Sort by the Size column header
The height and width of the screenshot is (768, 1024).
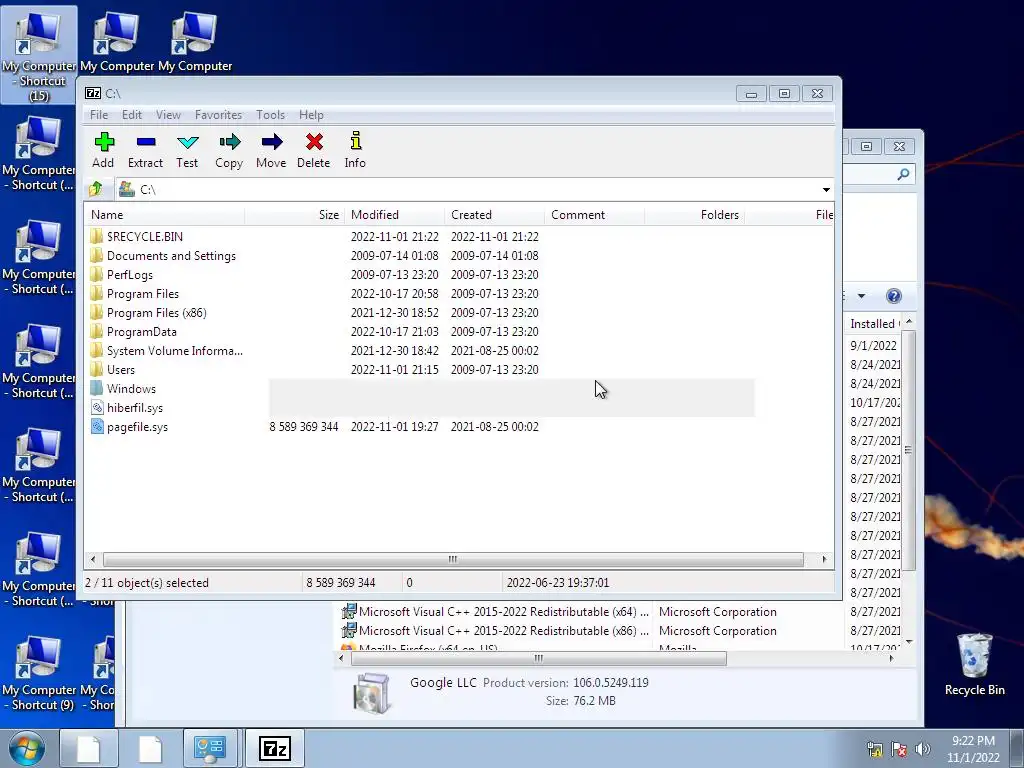tap(294, 215)
